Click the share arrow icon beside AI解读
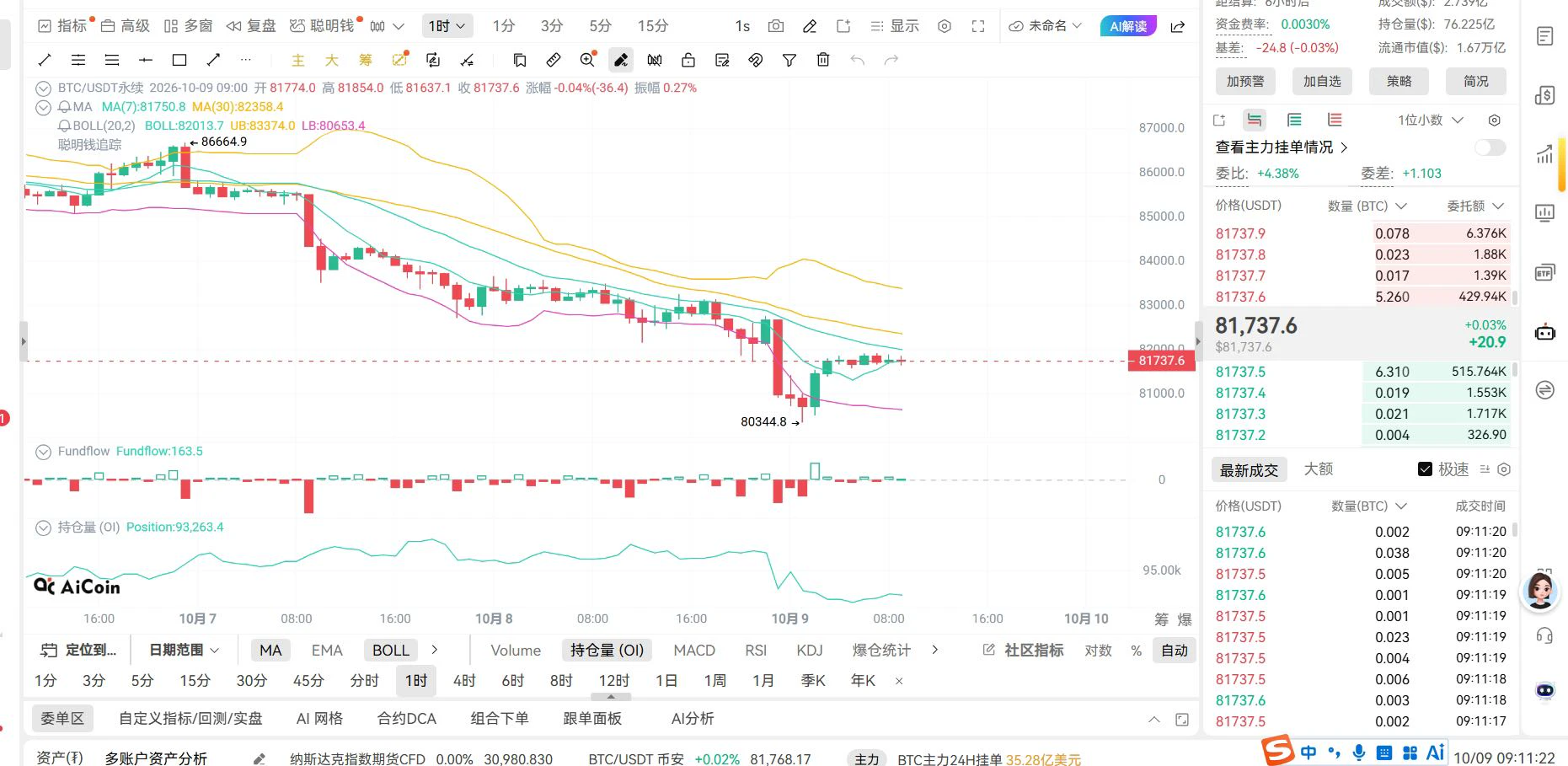The height and width of the screenshot is (766, 1568). (x=1178, y=26)
